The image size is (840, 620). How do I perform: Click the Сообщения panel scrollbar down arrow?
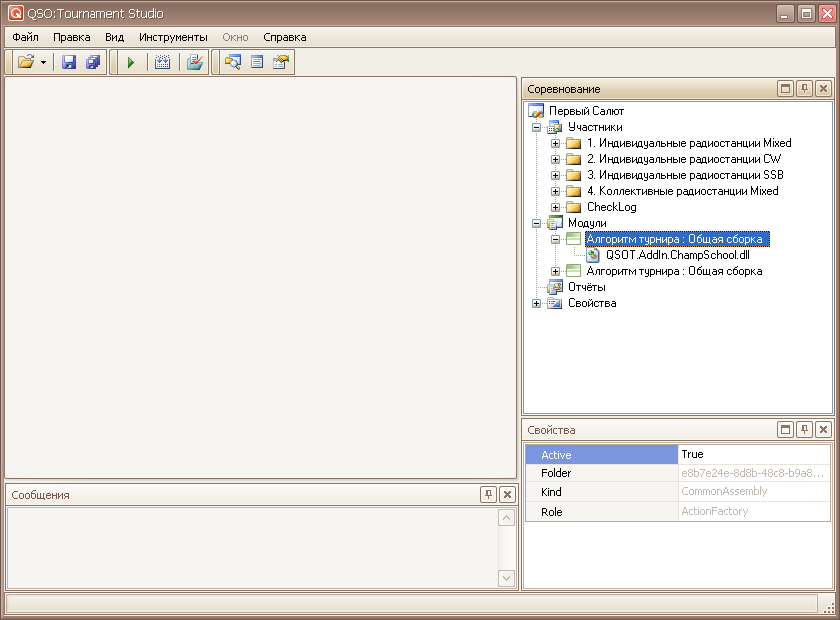pyautogui.click(x=507, y=578)
